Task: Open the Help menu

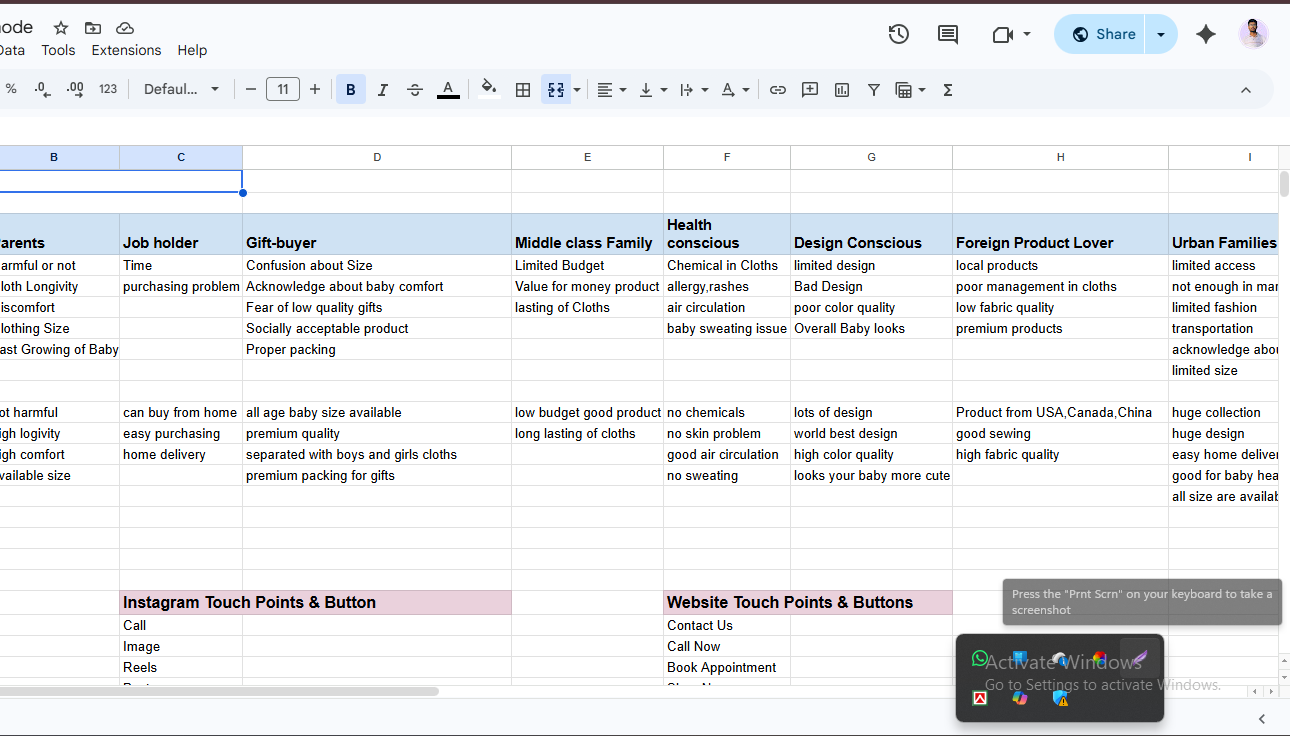Action: tap(192, 50)
